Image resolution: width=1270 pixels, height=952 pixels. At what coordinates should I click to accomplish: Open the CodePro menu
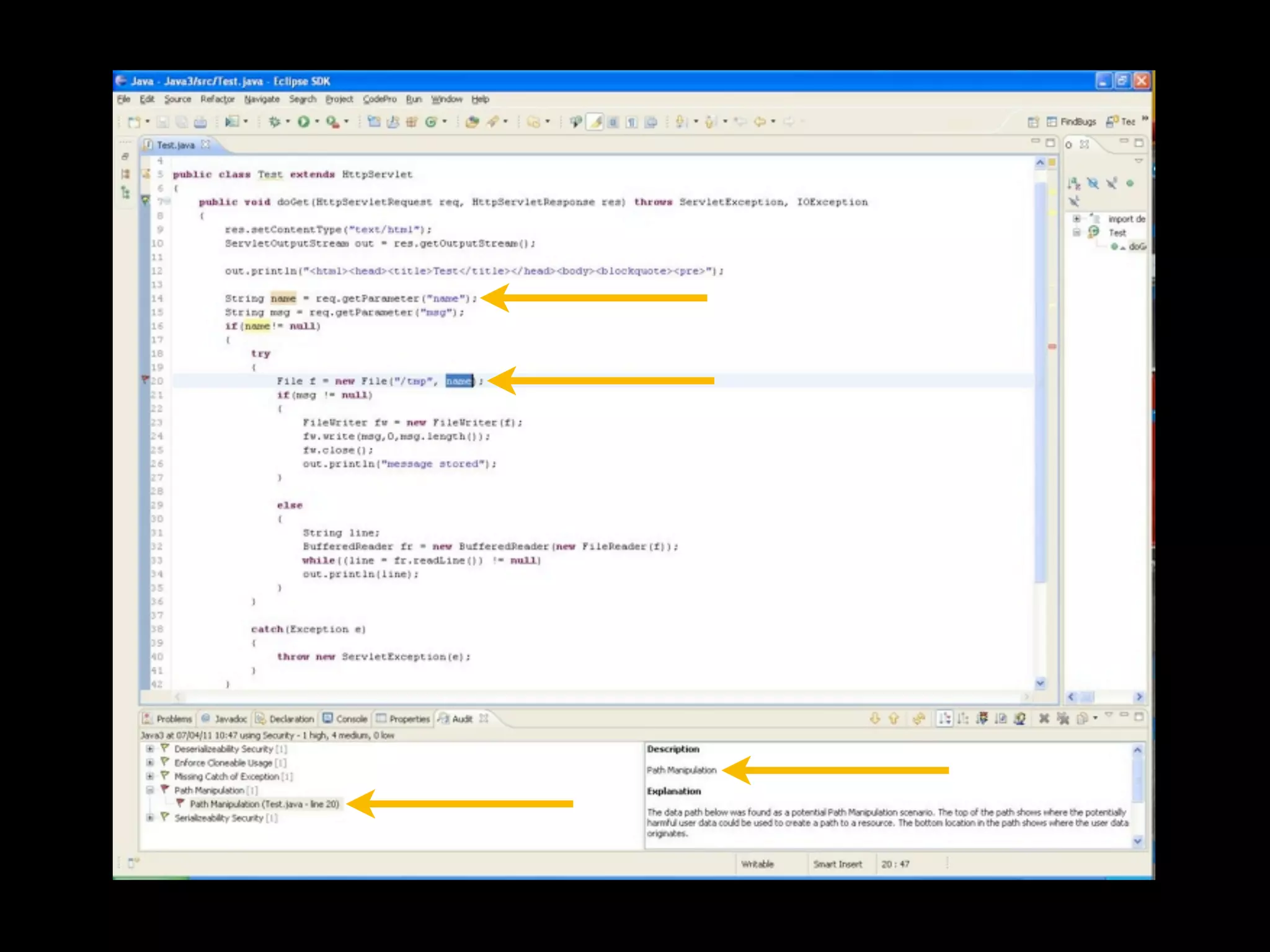tap(380, 99)
